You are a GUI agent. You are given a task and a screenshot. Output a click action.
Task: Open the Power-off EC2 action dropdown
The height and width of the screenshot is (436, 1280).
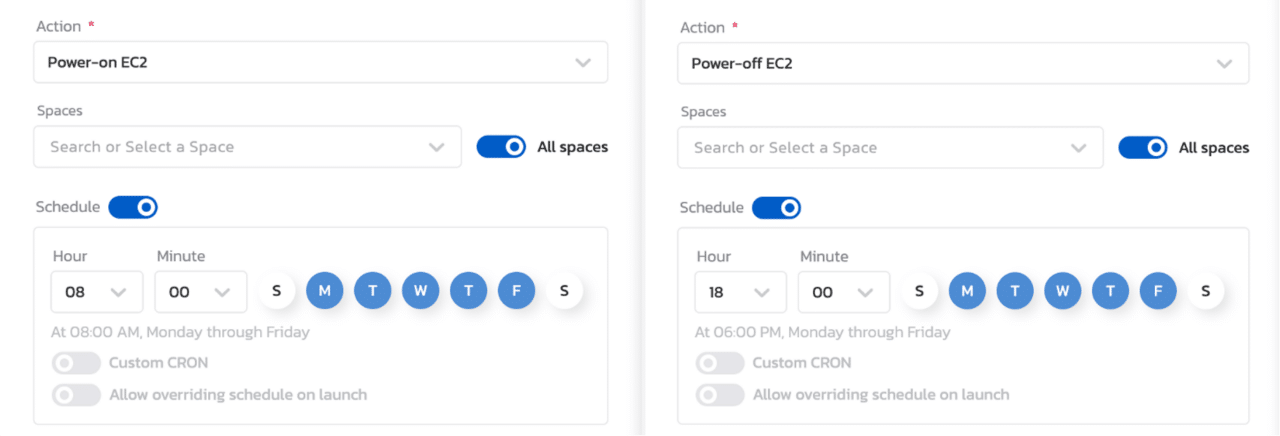963,63
